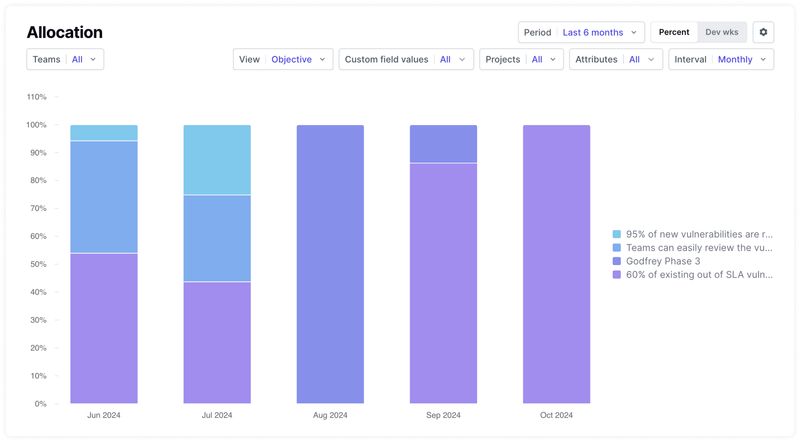Open the View Objective dropdown
Image resolution: width=800 pixels, height=442 pixels.
[x=284, y=59]
